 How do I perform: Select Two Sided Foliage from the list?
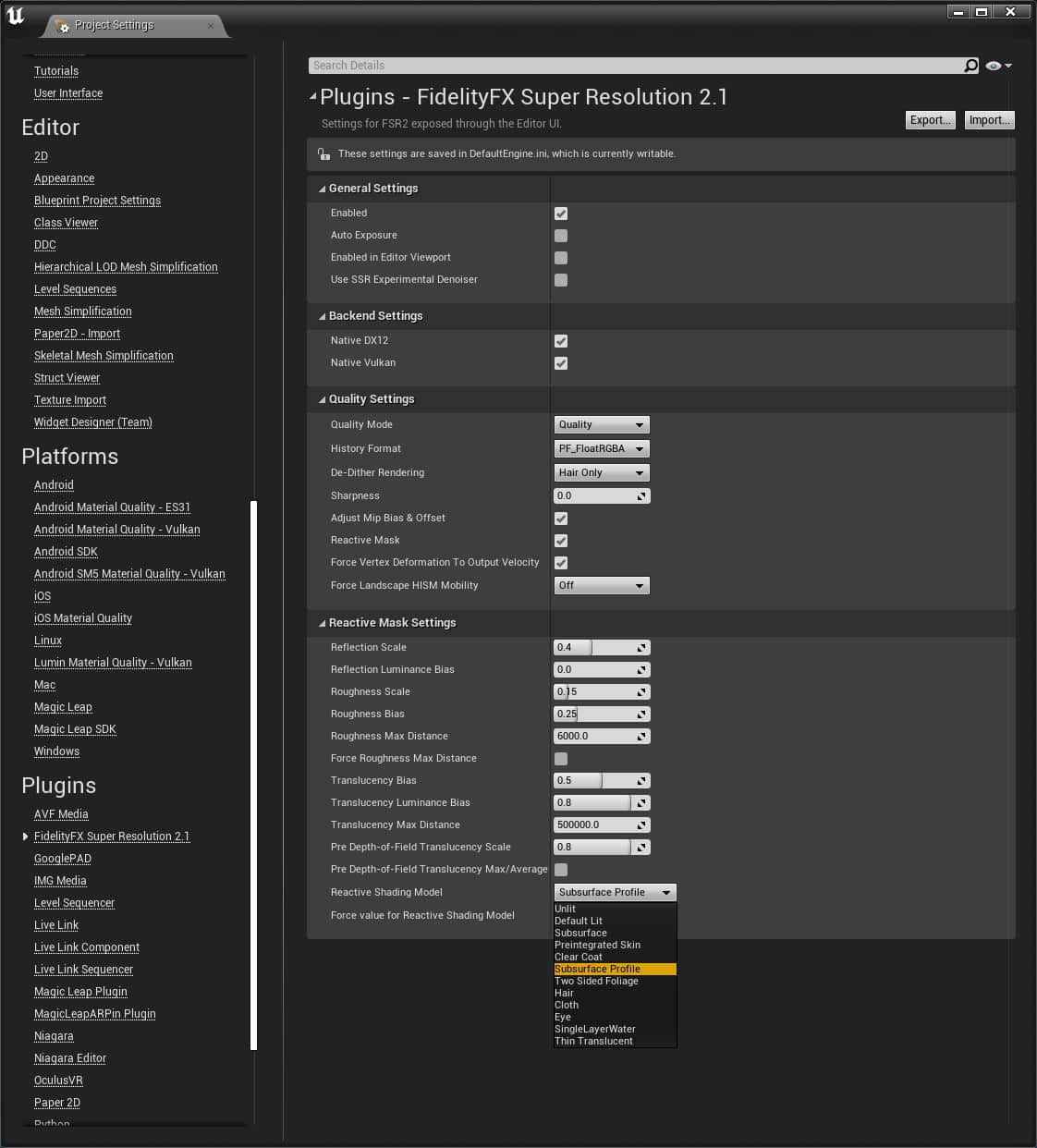pos(596,981)
